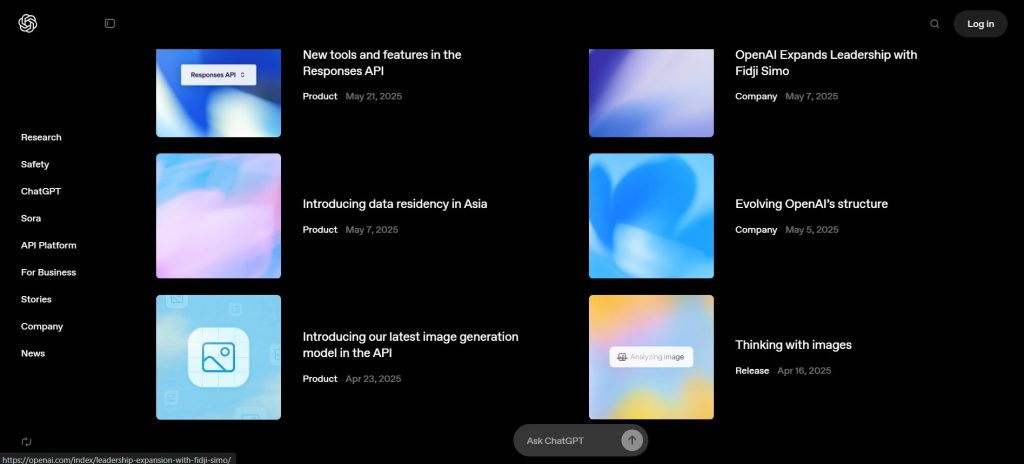Open 'OpenAI Expands Leadership with Fidji Simo' article
Viewport: 1024px width, 464px height.
(x=826, y=63)
